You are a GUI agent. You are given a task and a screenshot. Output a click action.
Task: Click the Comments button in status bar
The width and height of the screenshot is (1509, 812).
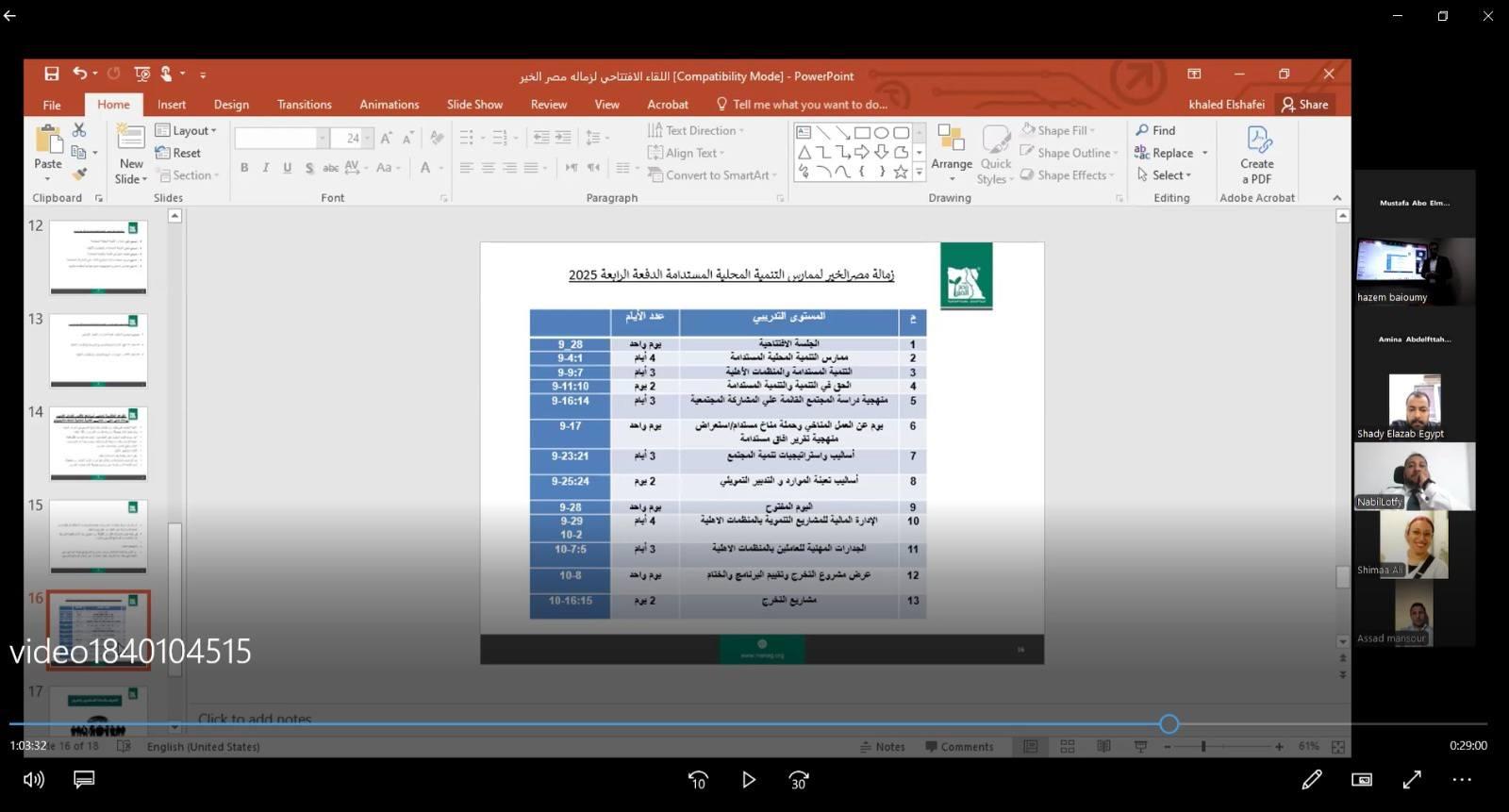pyautogui.click(x=959, y=747)
